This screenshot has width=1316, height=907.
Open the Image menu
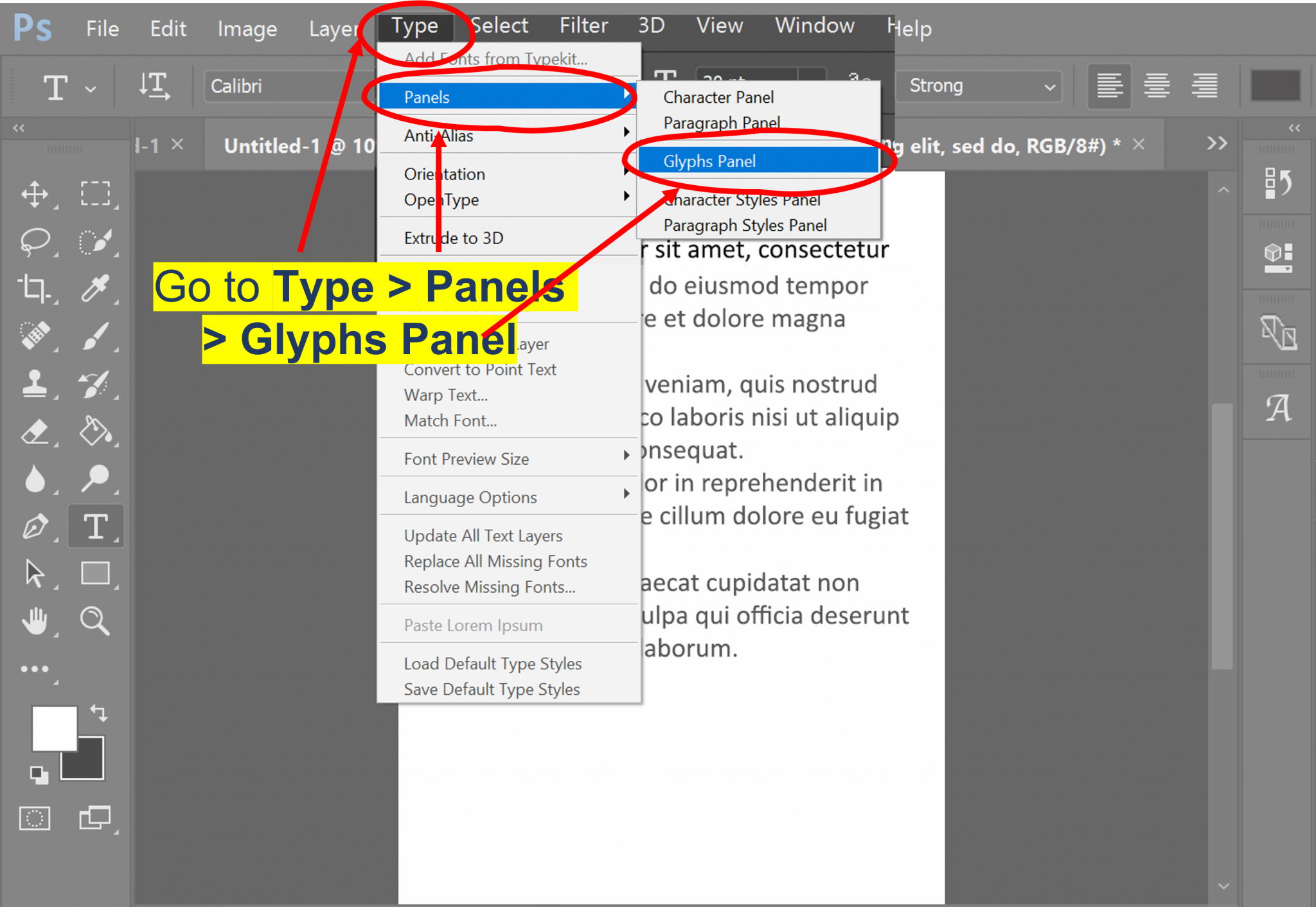pyautogui.click(x=247, y=29)
